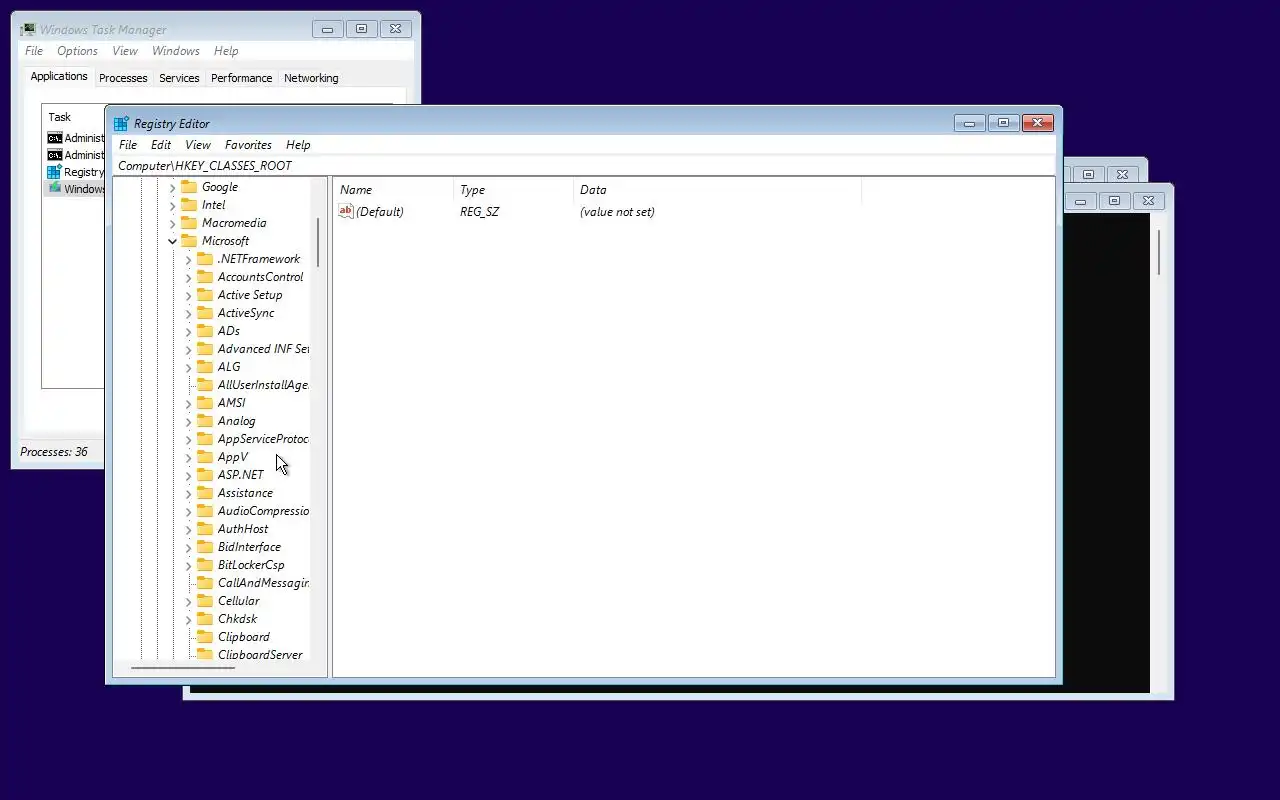Screen dimensions: 1280x800
Task: Click the Registry task icon in Task Manager
Action: [x=54, y=172]
